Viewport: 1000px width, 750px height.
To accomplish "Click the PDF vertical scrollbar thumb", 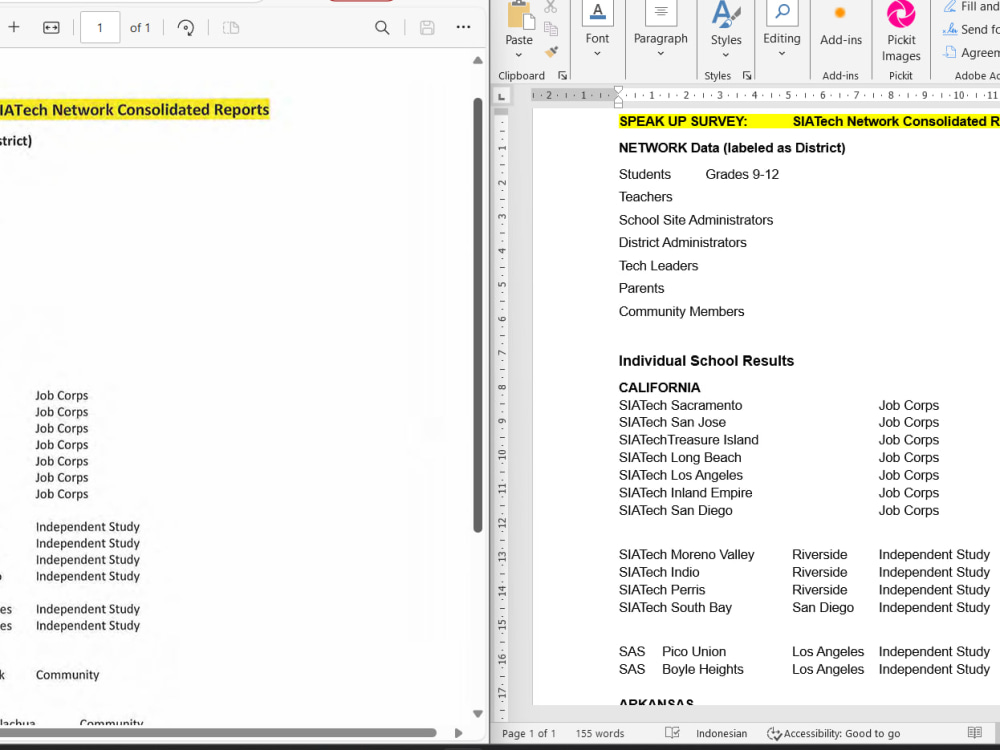I will [x=478, y=316].
